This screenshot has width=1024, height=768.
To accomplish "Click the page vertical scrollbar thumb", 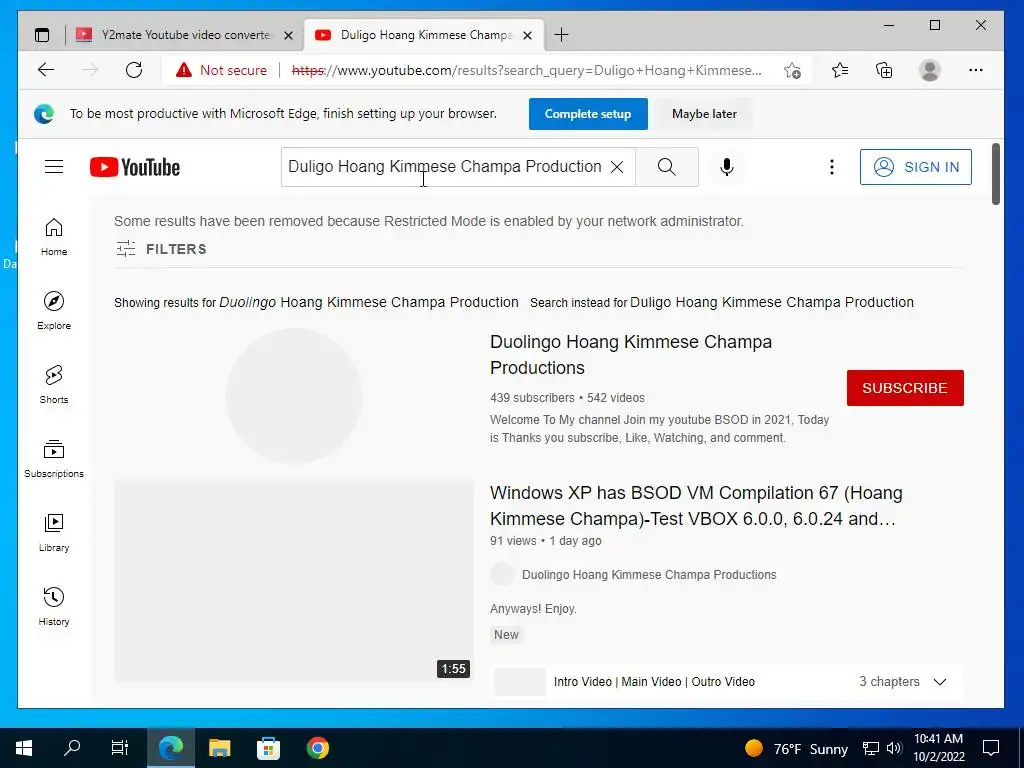I will coord(996,174).
